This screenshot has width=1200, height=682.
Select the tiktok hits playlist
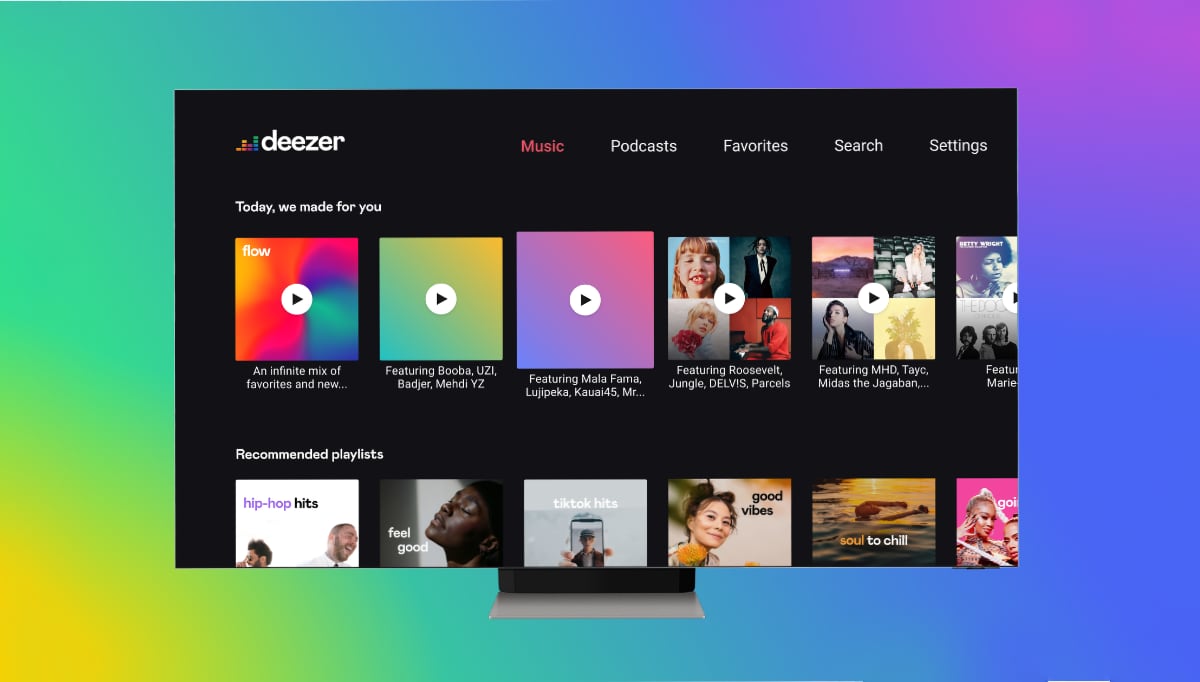tap(585, 523)
